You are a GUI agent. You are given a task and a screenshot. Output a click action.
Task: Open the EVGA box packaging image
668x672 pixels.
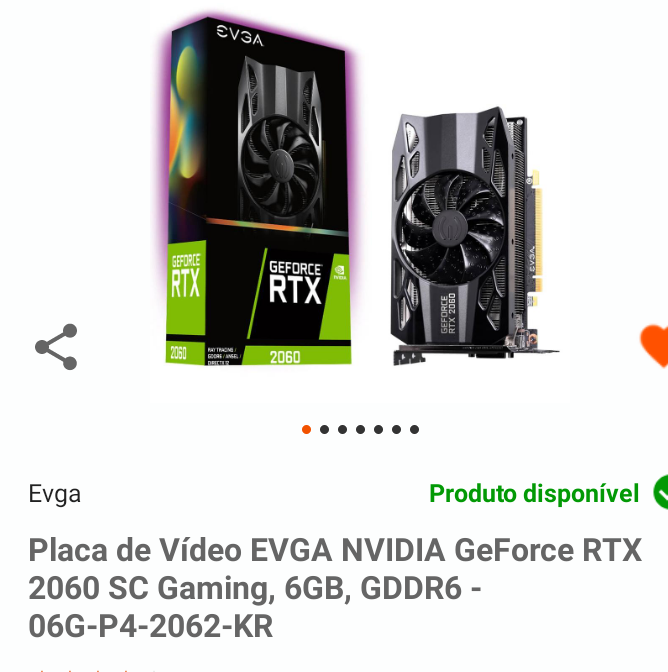coord(258,191)
